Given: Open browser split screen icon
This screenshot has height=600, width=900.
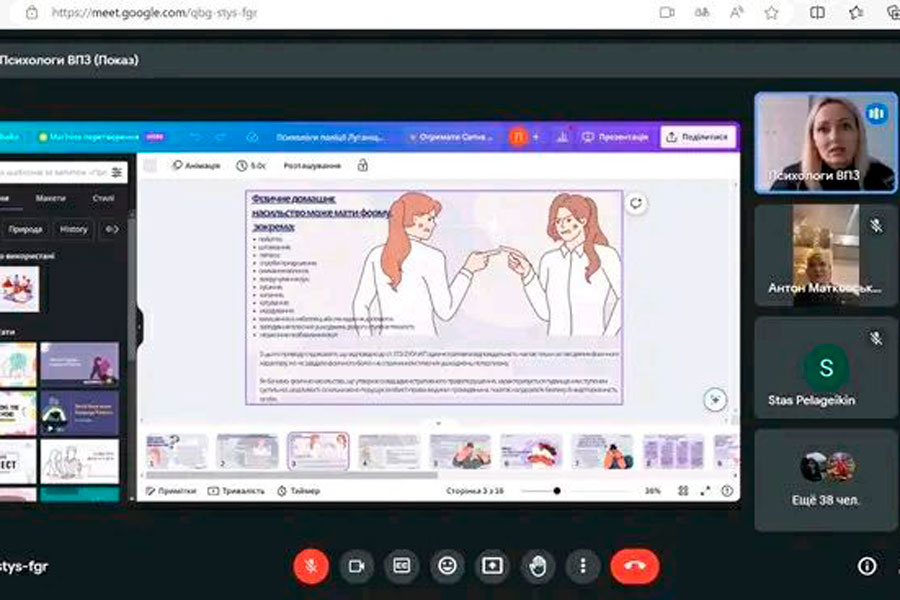Looking at the screenshot, I should [817, 13].
